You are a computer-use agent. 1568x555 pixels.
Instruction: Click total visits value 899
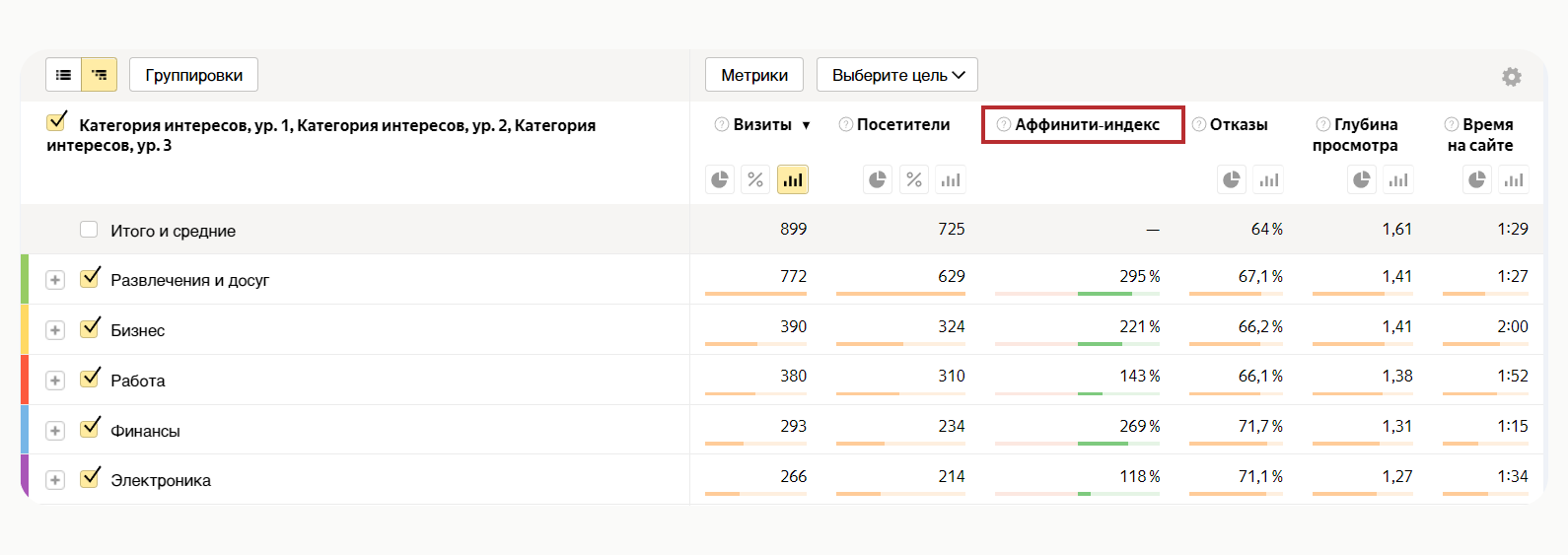pos(794,229)
